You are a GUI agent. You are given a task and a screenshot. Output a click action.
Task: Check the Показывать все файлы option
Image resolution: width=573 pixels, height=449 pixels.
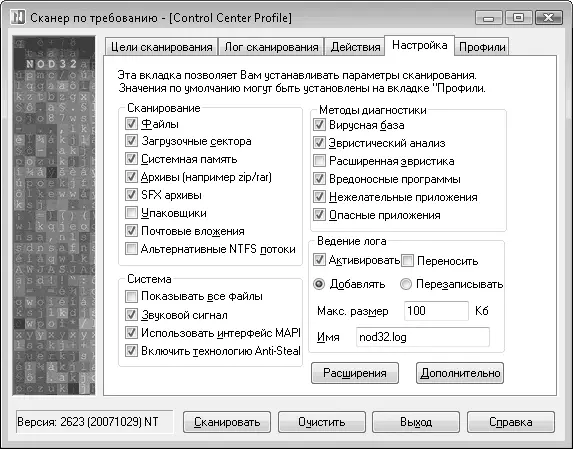click(131, 296)
